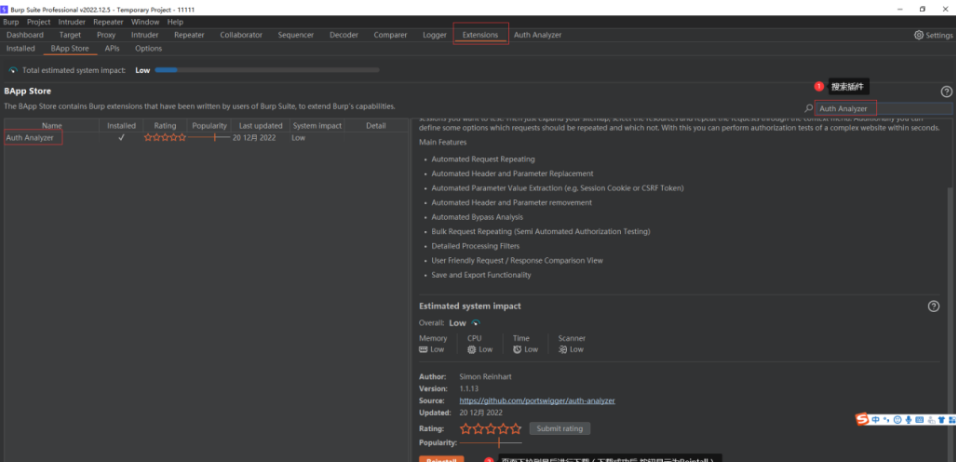Click the total system impact progress bar
This screenshot has width=956, height=462.
click(267, 70)
